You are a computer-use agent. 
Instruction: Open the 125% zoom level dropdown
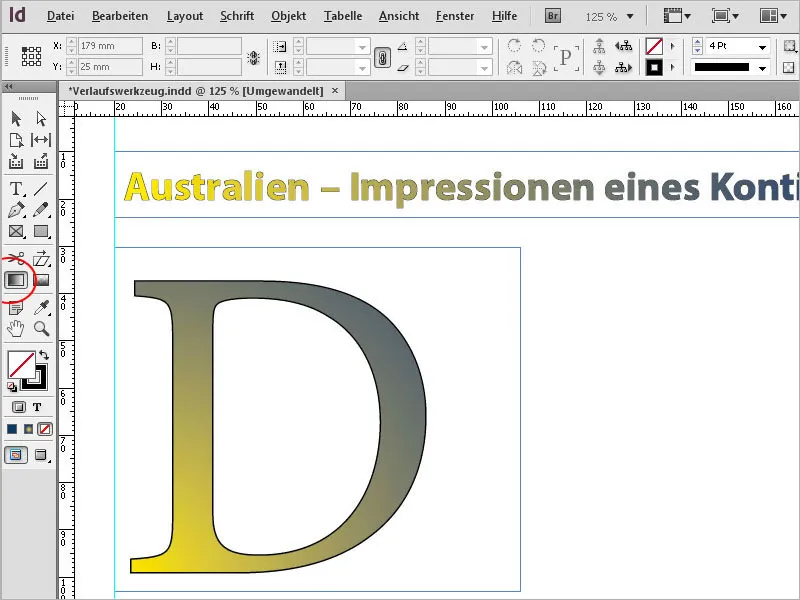pos(630,16)
